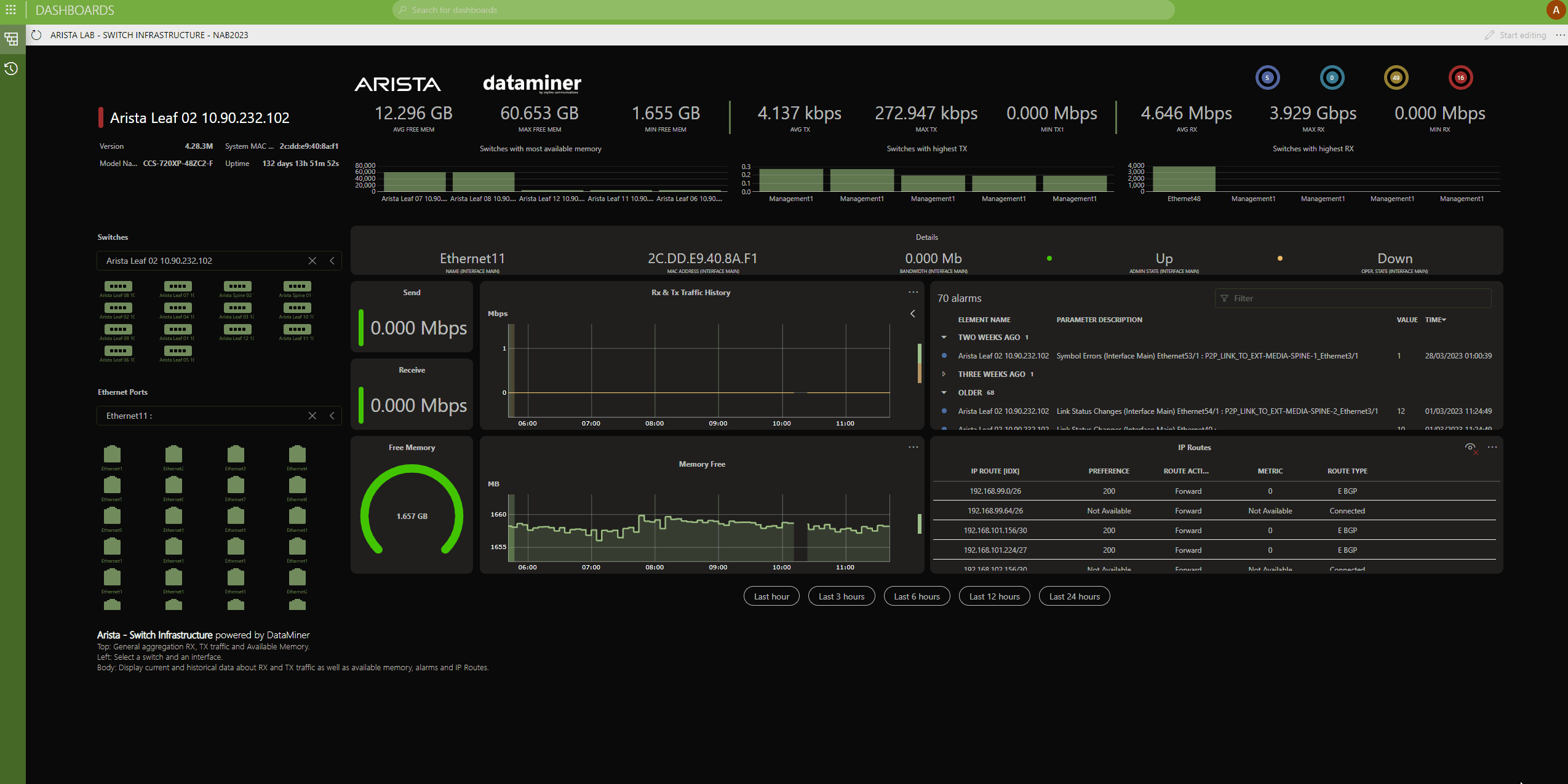The height and width of the screenshot is (784, 1568).
Task: Click the refresh dashboard icon
Action: 36,35
